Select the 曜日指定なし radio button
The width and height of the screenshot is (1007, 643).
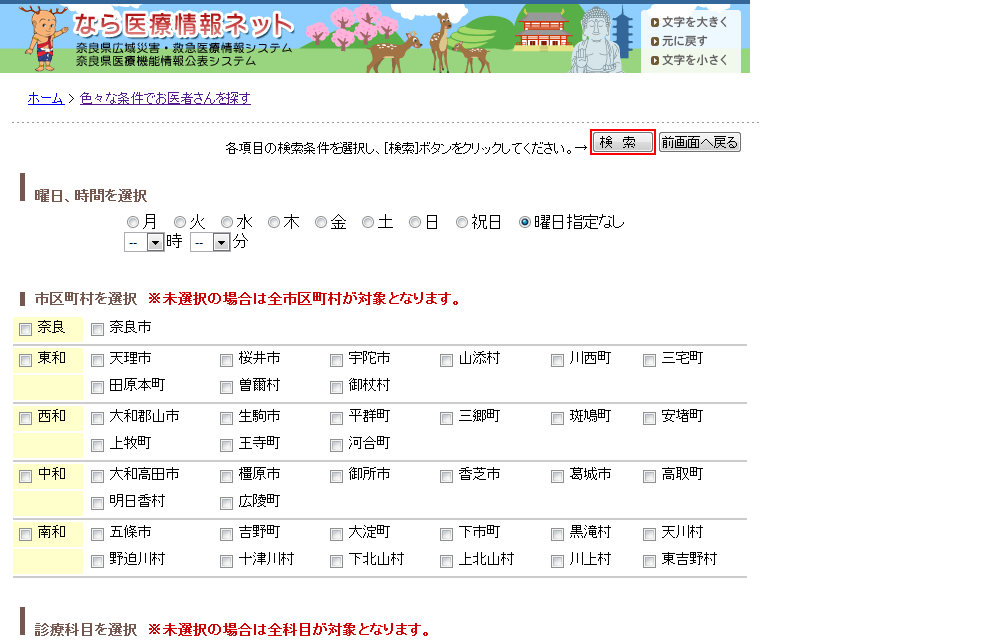[x=525, y=222]
